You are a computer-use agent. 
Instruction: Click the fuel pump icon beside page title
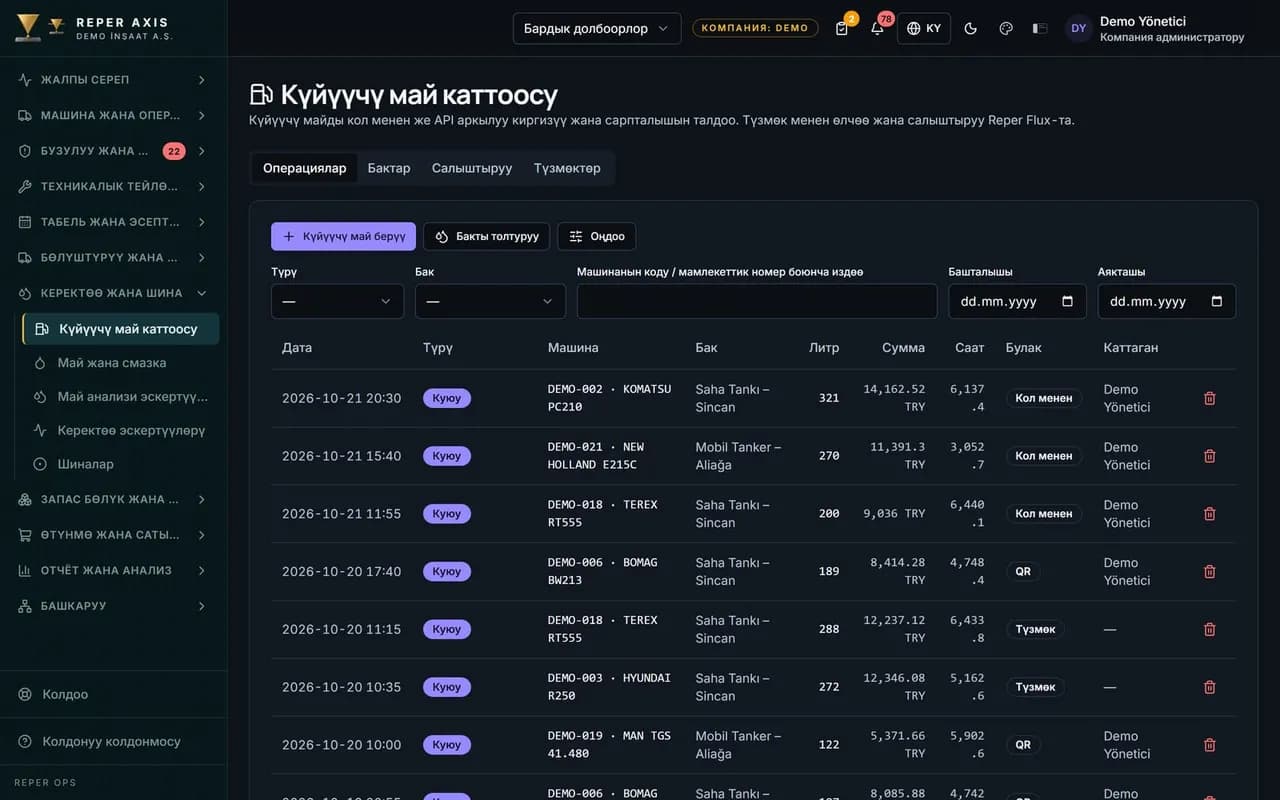261,95
